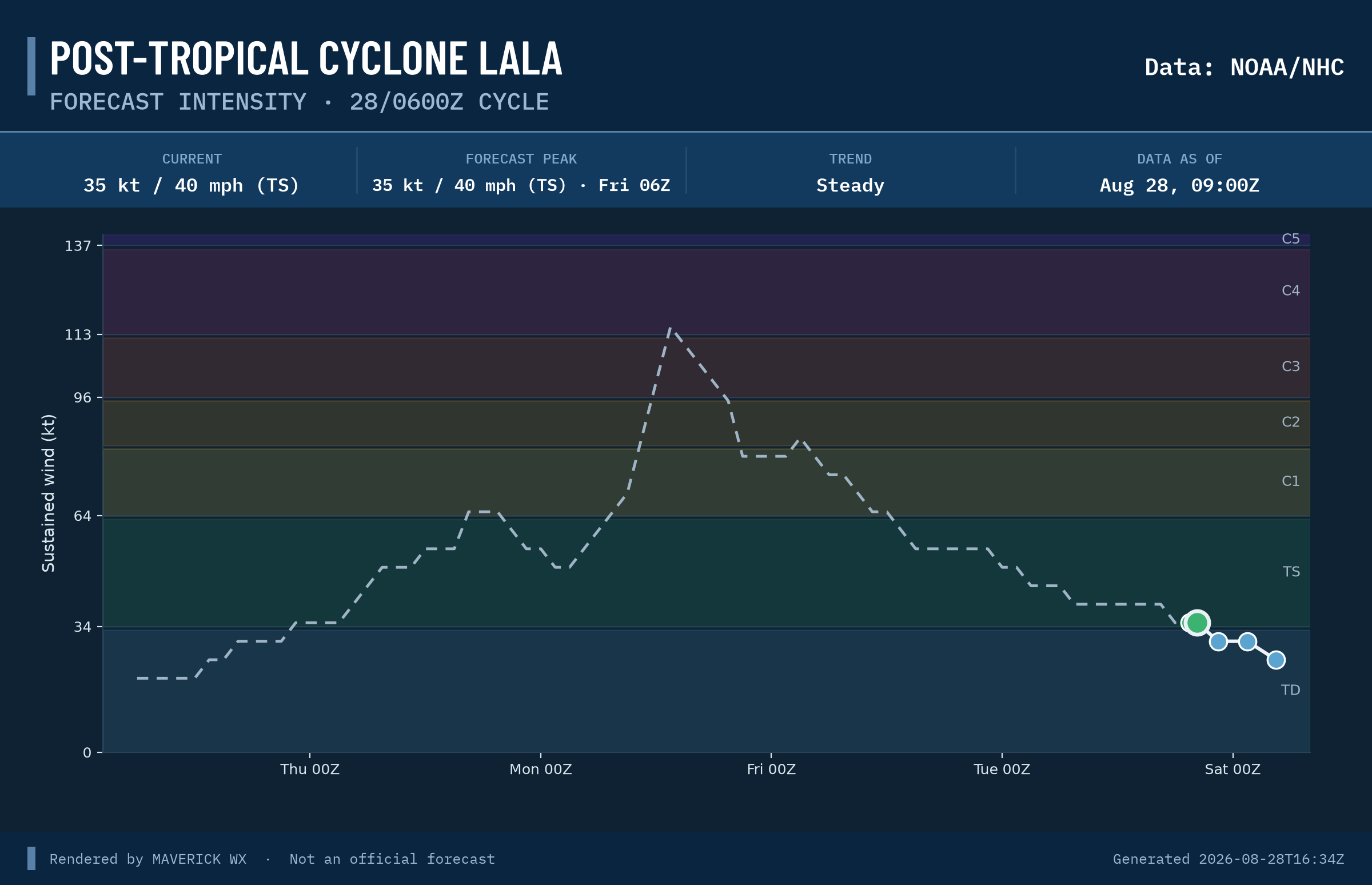The image size is (1372, 885).
Task: Click the 'TD' category band label
Action: [1290, 690]
